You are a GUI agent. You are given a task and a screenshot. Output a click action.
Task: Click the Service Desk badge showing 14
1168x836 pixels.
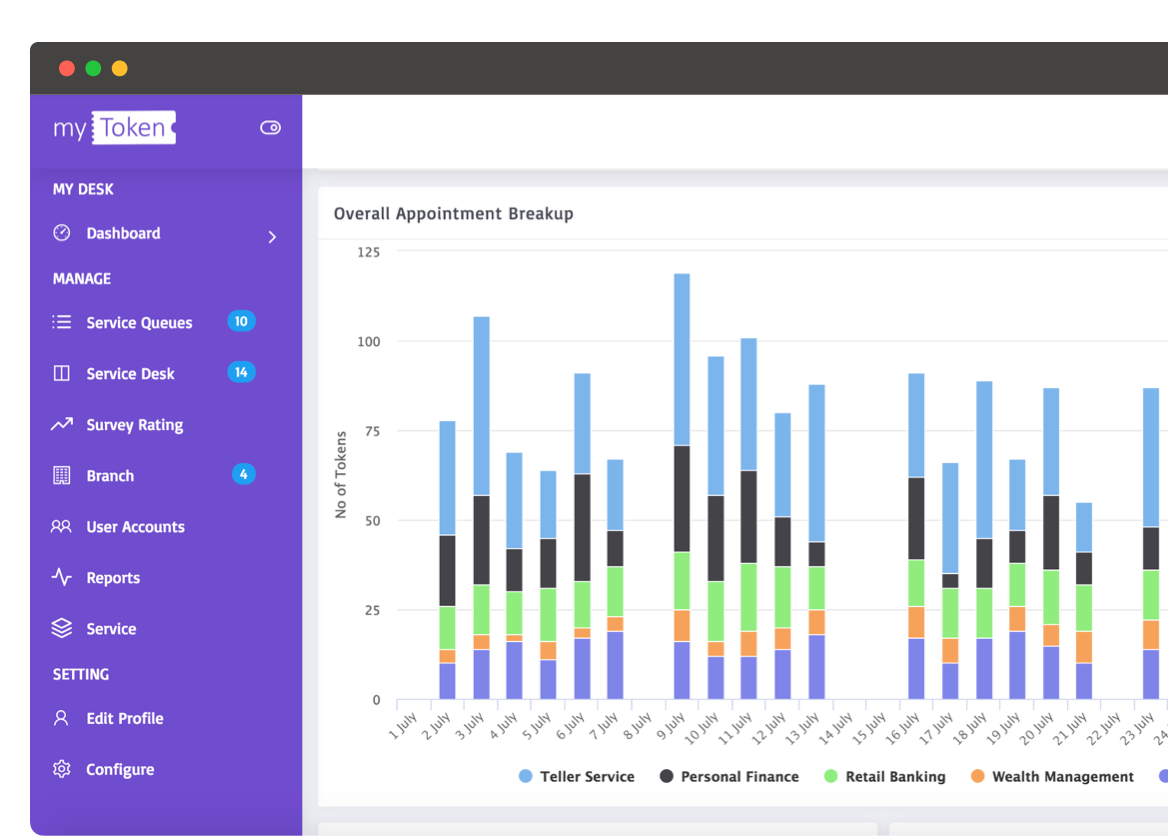click(x=241, y=372)
